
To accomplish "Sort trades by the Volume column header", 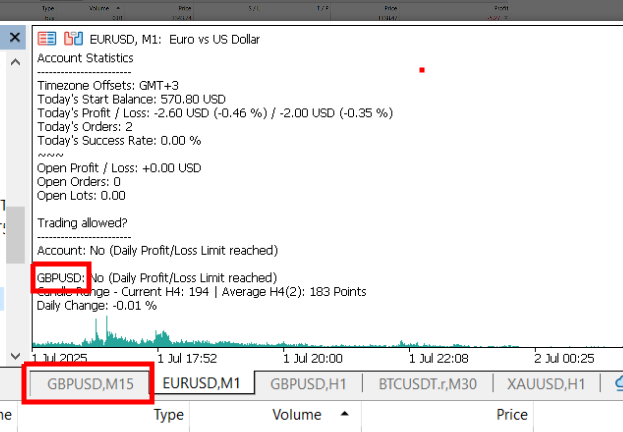I will pos(297,415).
